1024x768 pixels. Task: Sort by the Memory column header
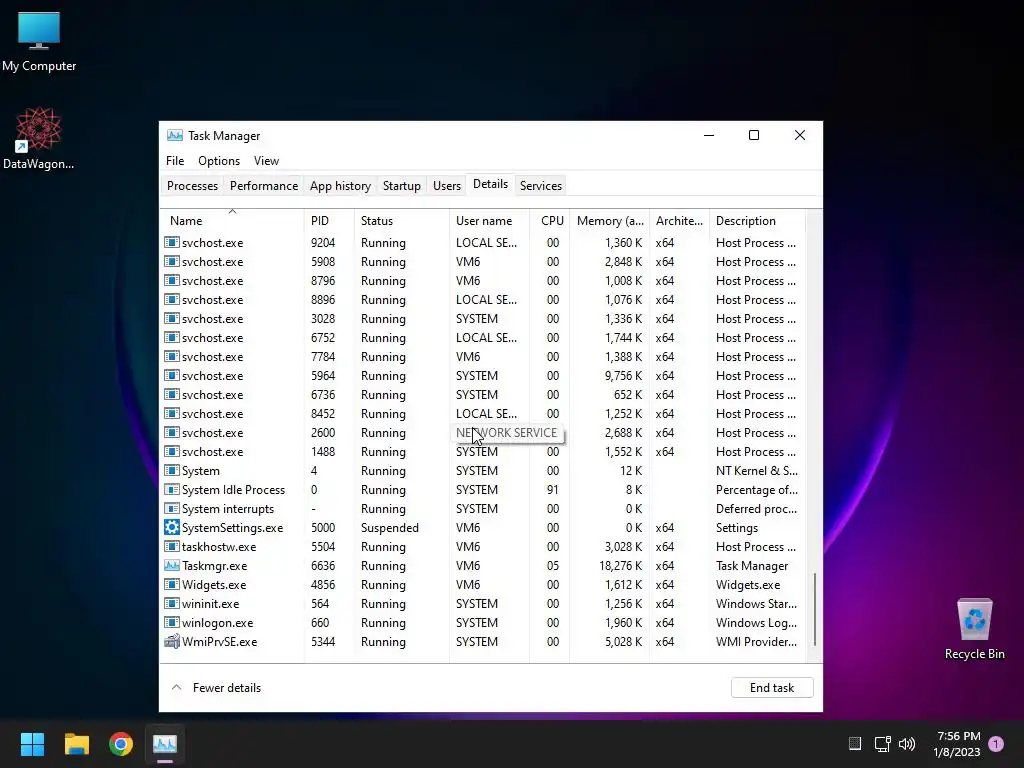(609, 221)
